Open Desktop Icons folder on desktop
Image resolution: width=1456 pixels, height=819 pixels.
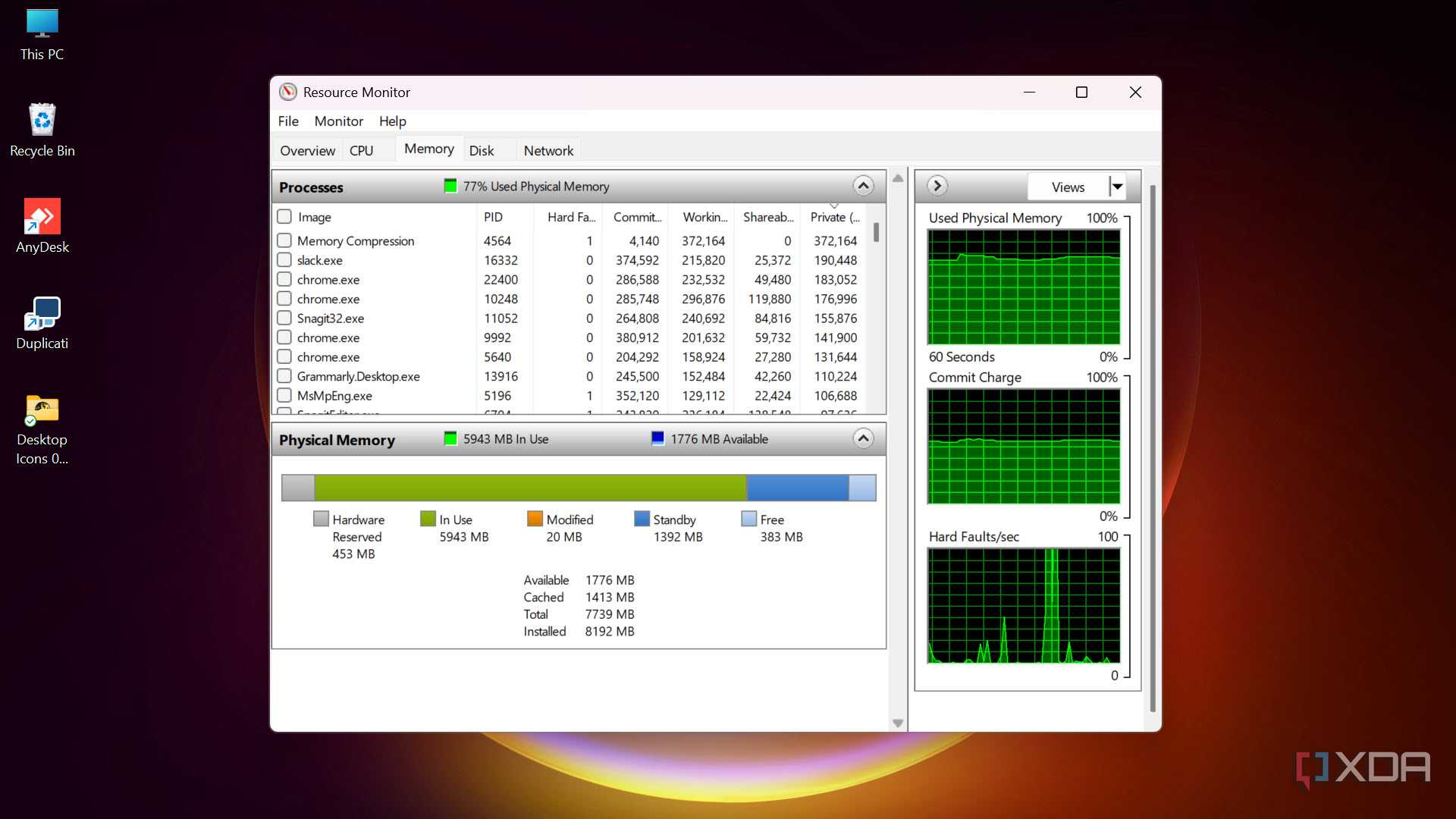click(42, 428)
